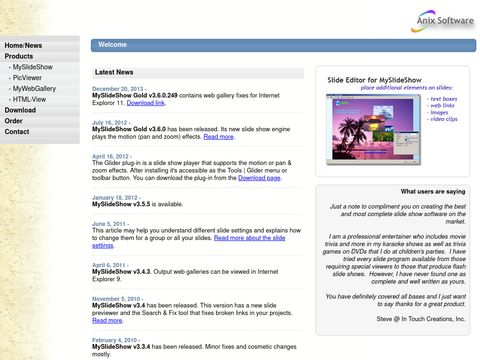Select the April 6, 2011 date
Screen dimensions: 480x360
109,265
